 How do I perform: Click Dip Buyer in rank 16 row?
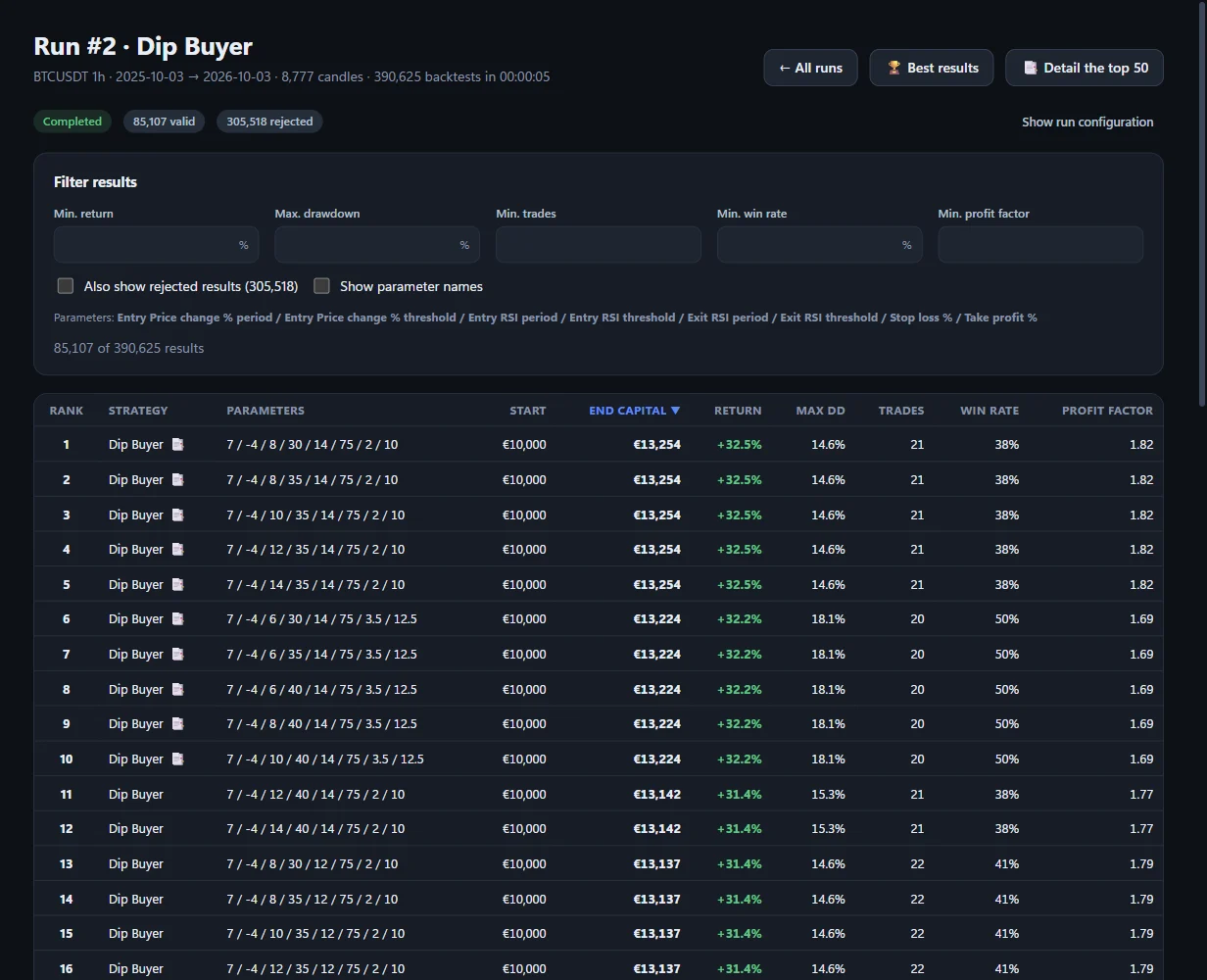pos(136,969)
